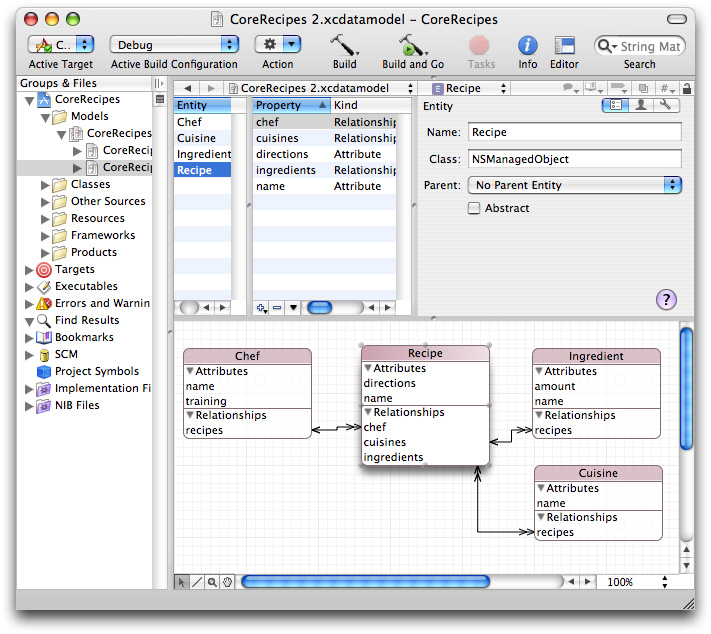Click the String Matching search field
711x634 pixels.
point(639,46)
